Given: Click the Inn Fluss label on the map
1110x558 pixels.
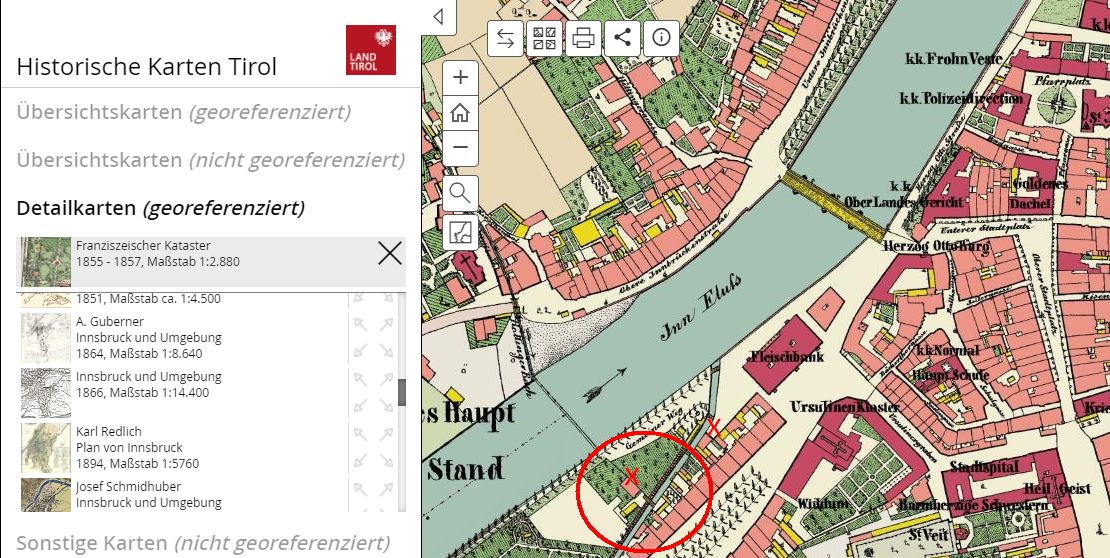Looking at the screenshot, I should click(701, 307).
